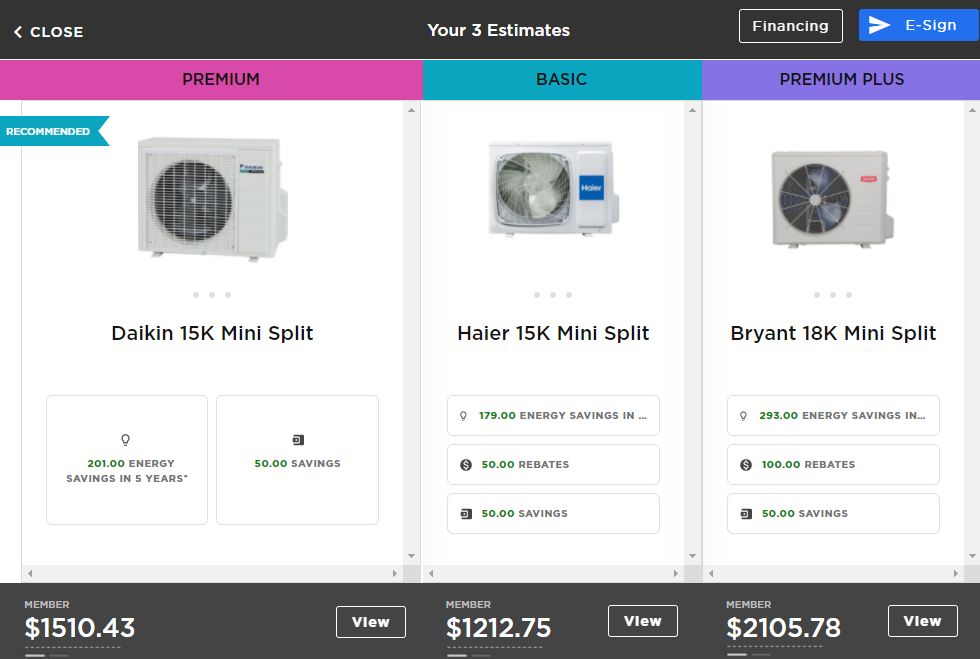
Task: Select the last carousel dot under Bryant image
Action: 849,295
